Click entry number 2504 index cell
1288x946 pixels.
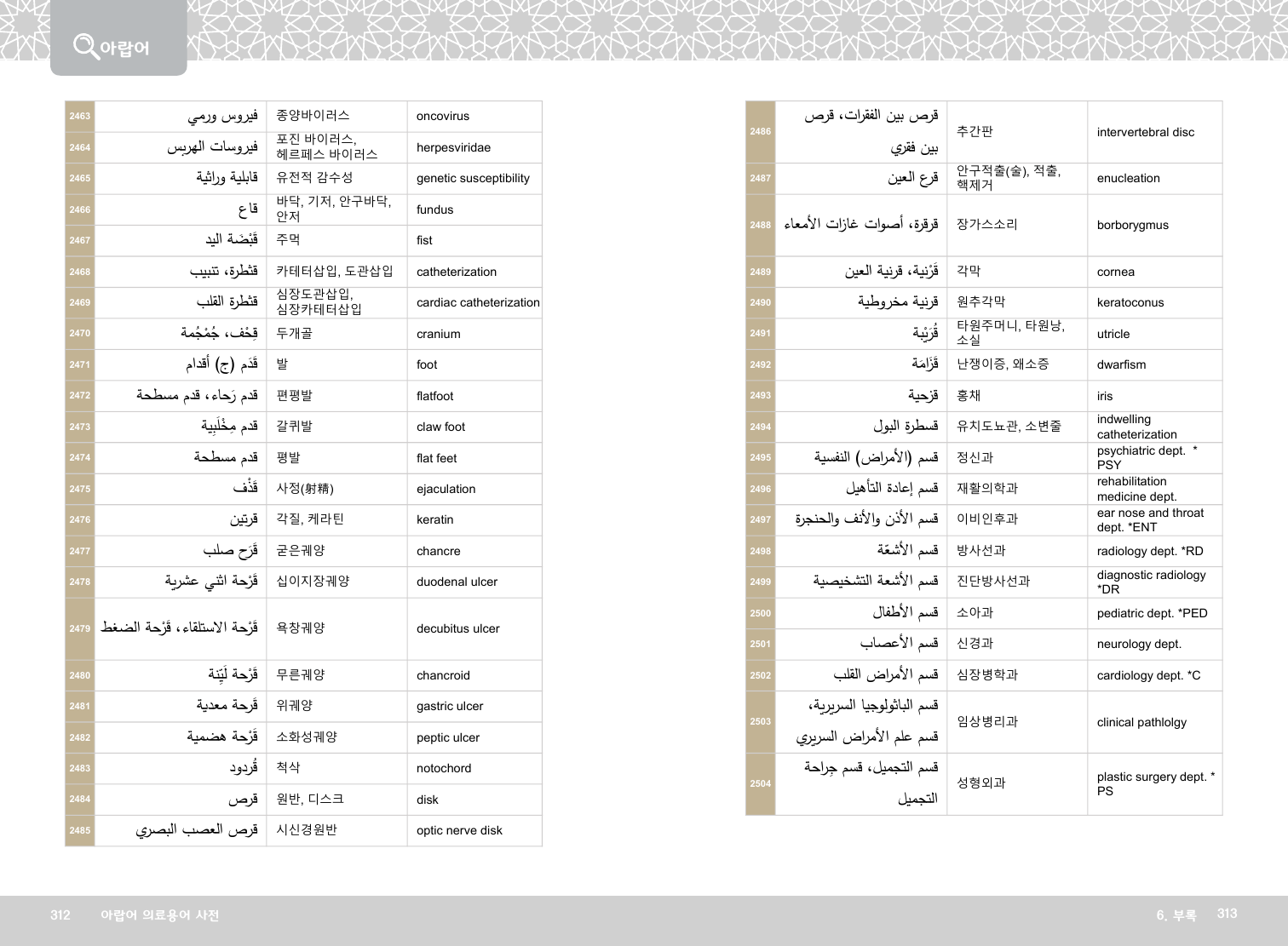[761, 783]
